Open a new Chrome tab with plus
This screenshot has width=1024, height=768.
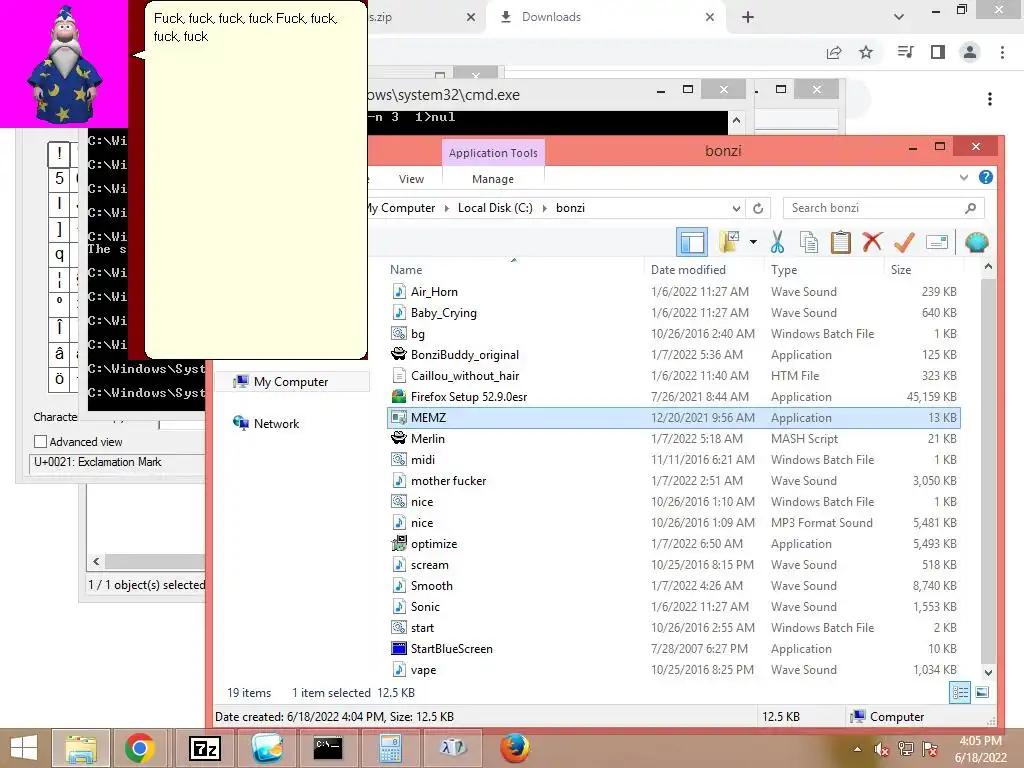pyautogui.click(x=748, y=18)
